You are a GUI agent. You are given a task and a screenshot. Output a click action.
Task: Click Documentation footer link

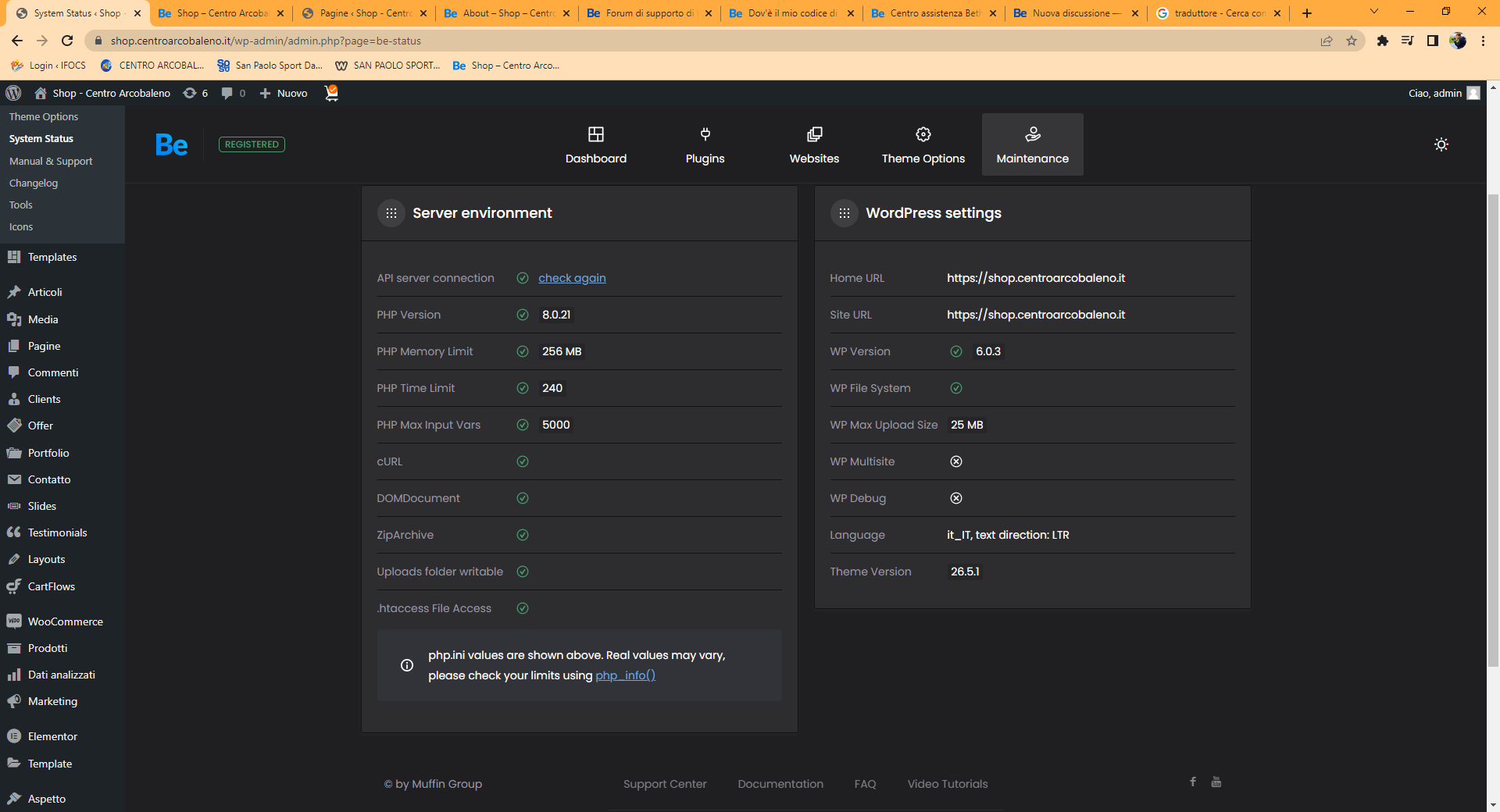(780, 784)
